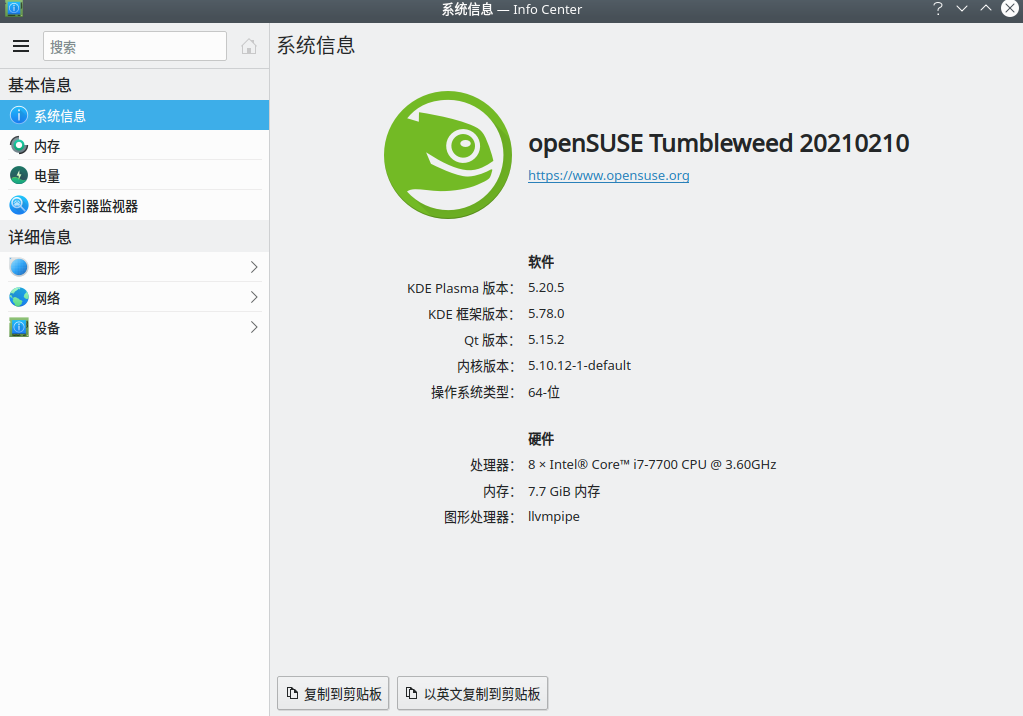
Task: Click the 网络 globe icon
Action: click(x=19, y=298)
